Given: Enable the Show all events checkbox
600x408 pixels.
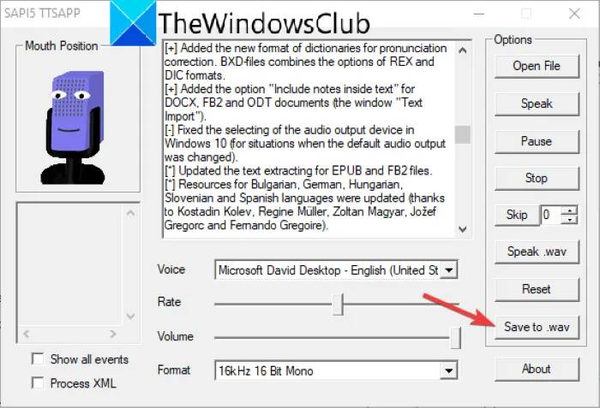Looking at the screenshot, I should (38, 359).
